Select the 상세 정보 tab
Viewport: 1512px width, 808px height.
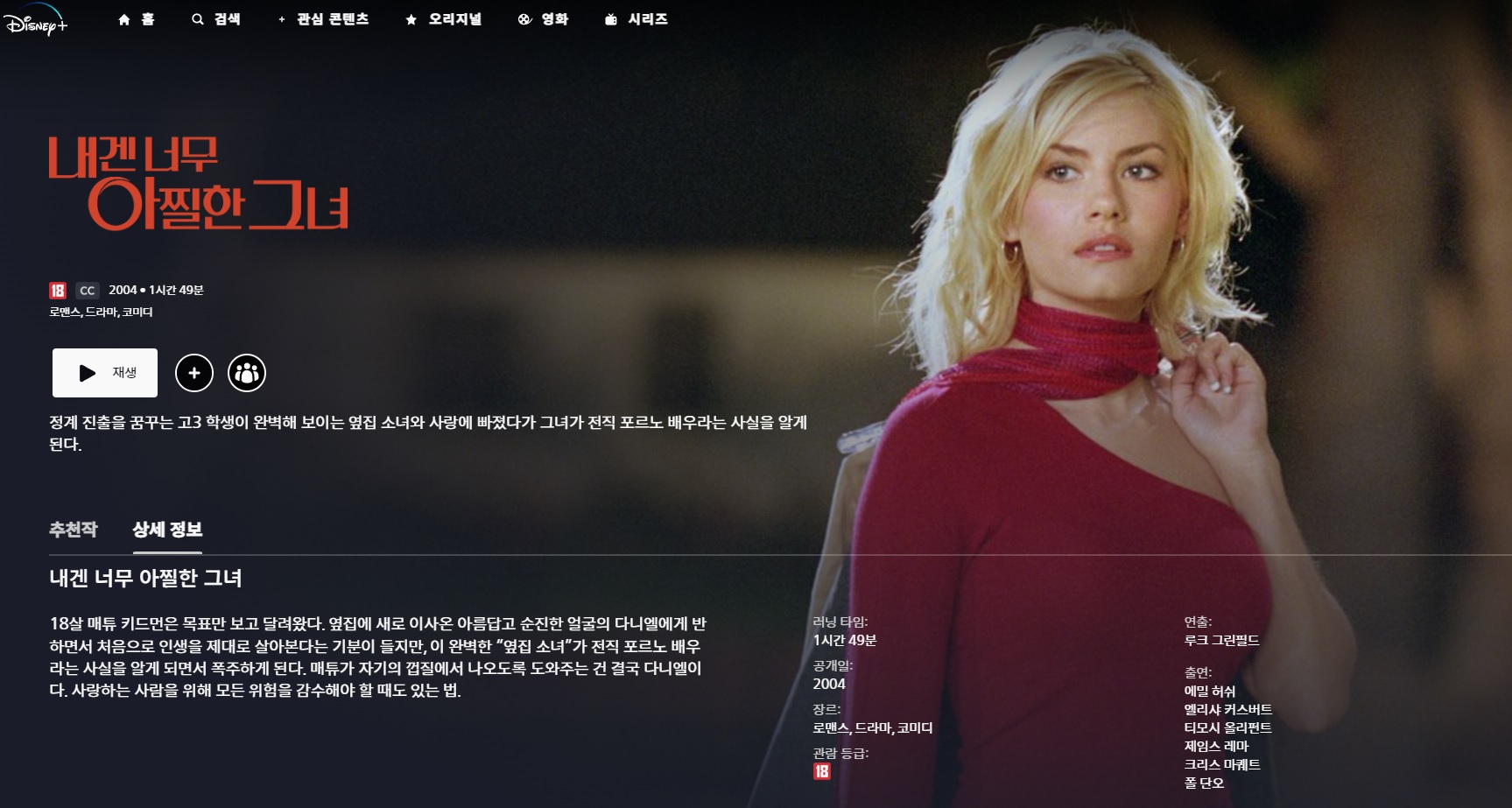coord(167,530)
